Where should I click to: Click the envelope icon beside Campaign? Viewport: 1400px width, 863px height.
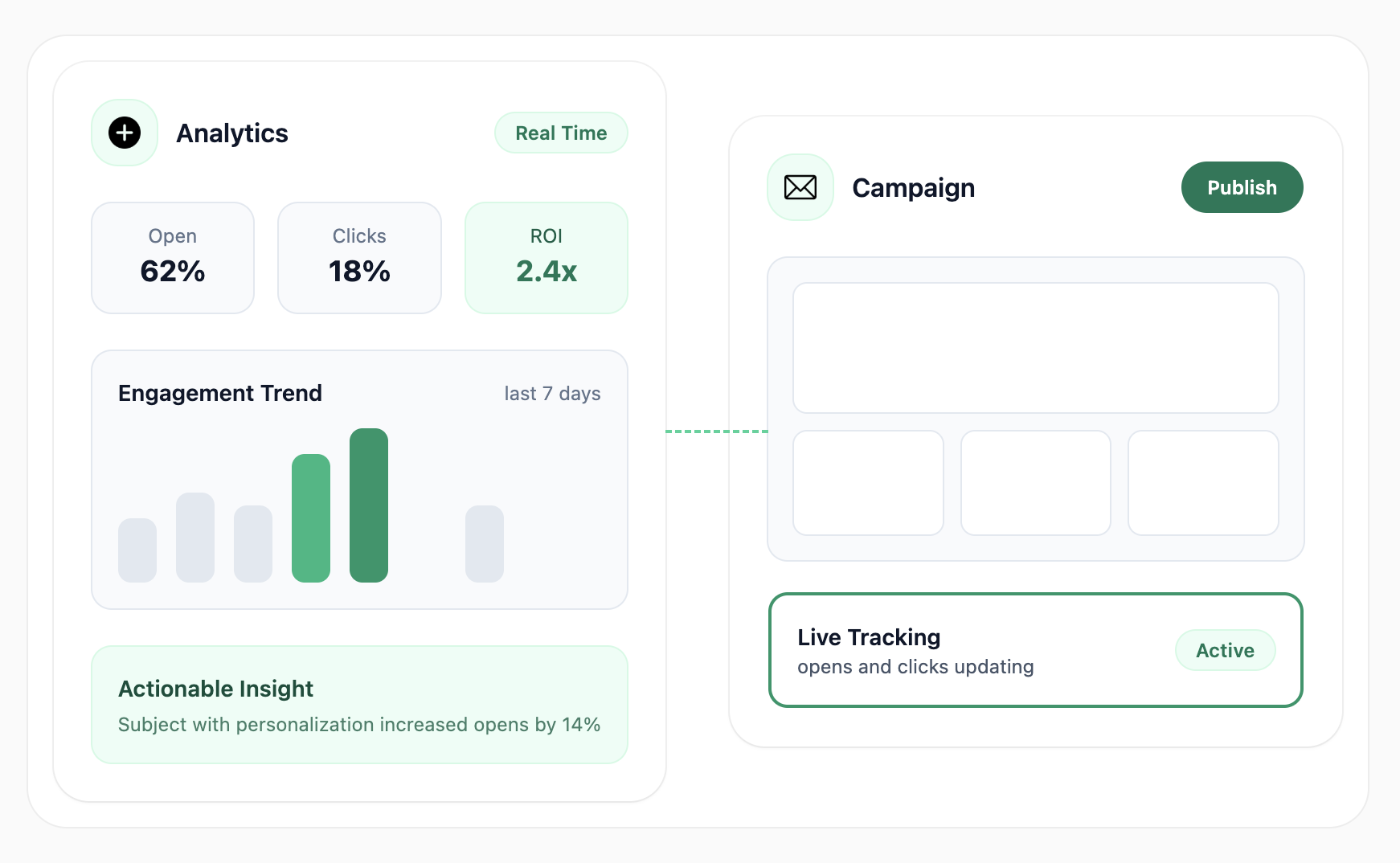(x=800, y=187)
